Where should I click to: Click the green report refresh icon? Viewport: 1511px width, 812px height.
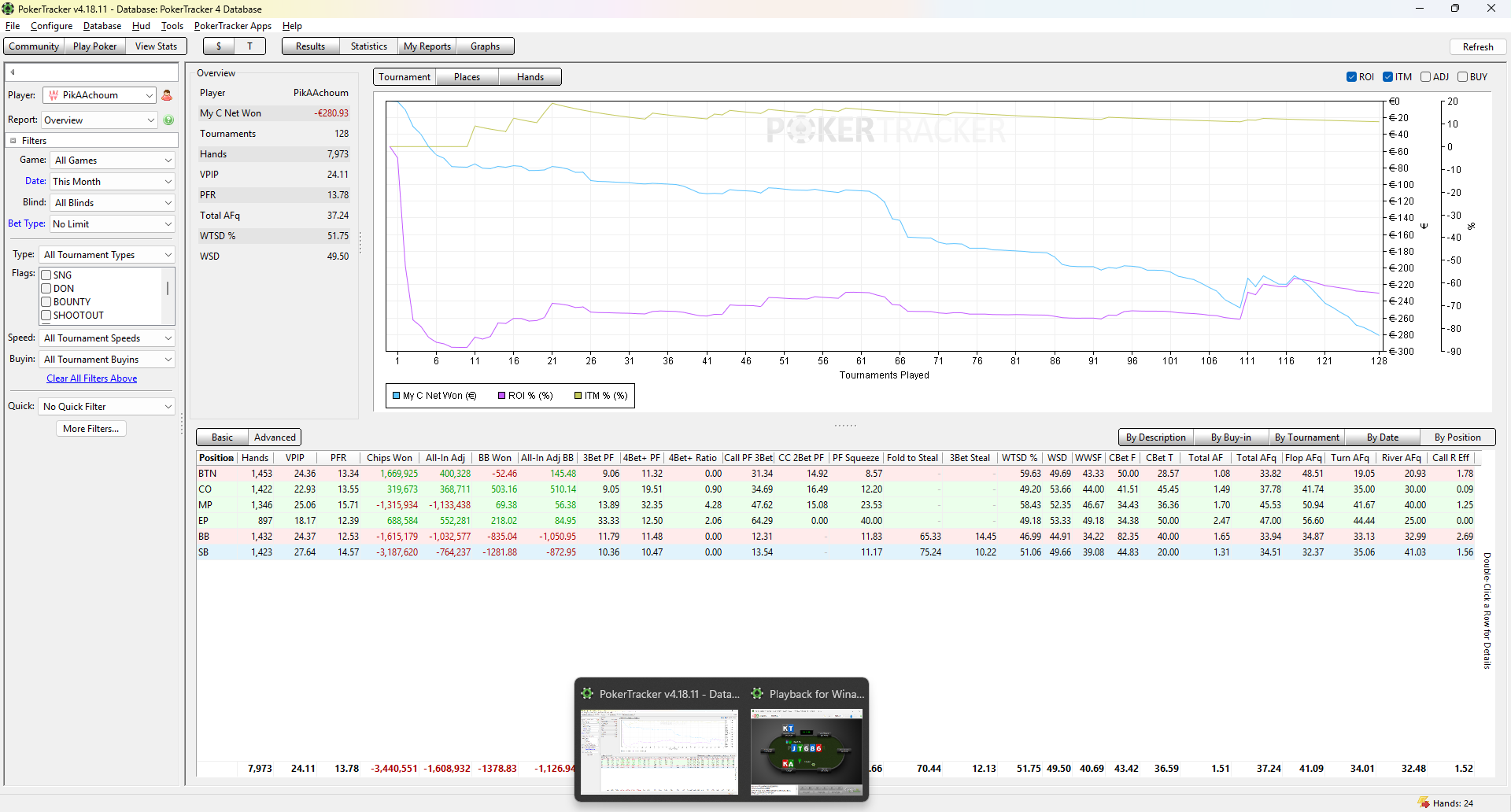pyautogui.click(x=168, y=120)
